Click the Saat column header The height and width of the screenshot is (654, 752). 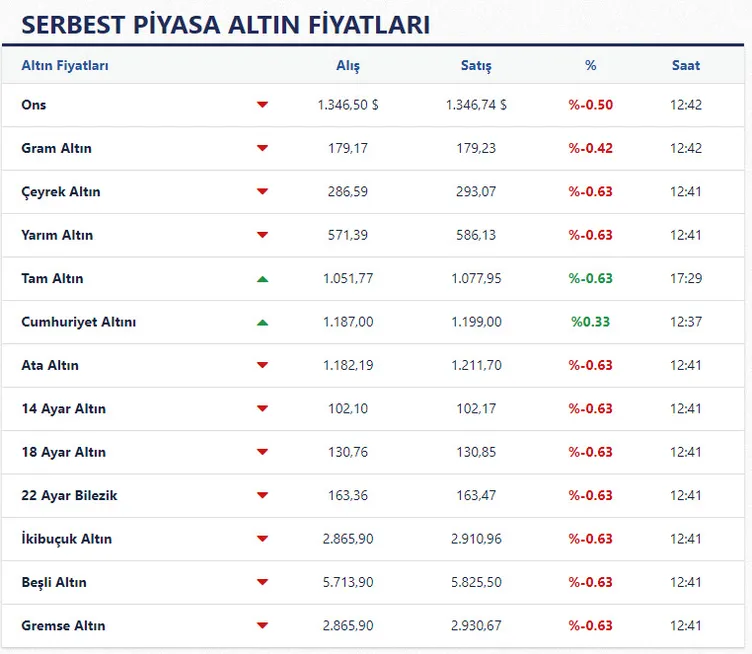(686, 66)
